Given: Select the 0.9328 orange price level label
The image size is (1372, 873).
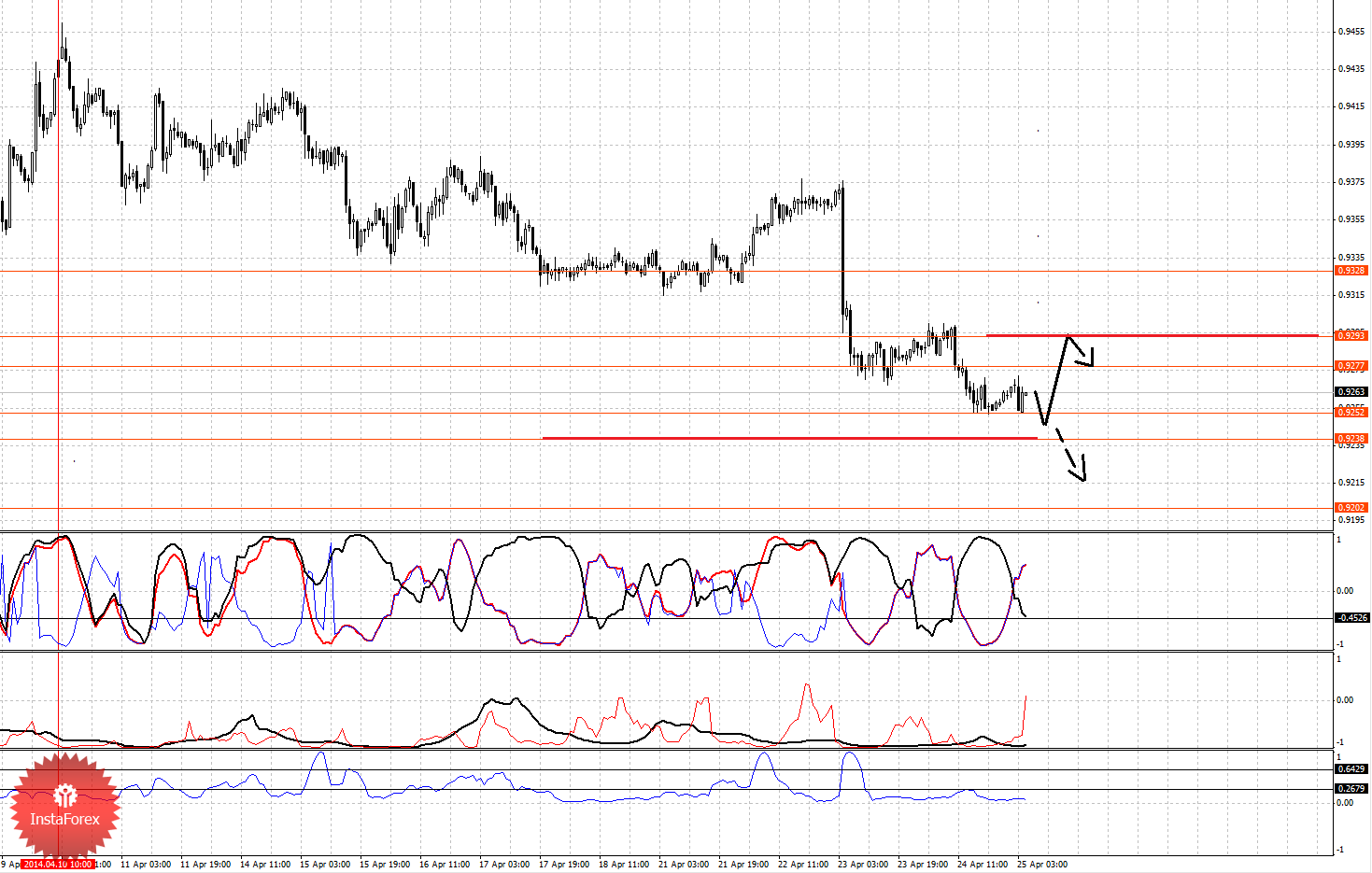Looking at the screenshot, I should (1351, 271).
